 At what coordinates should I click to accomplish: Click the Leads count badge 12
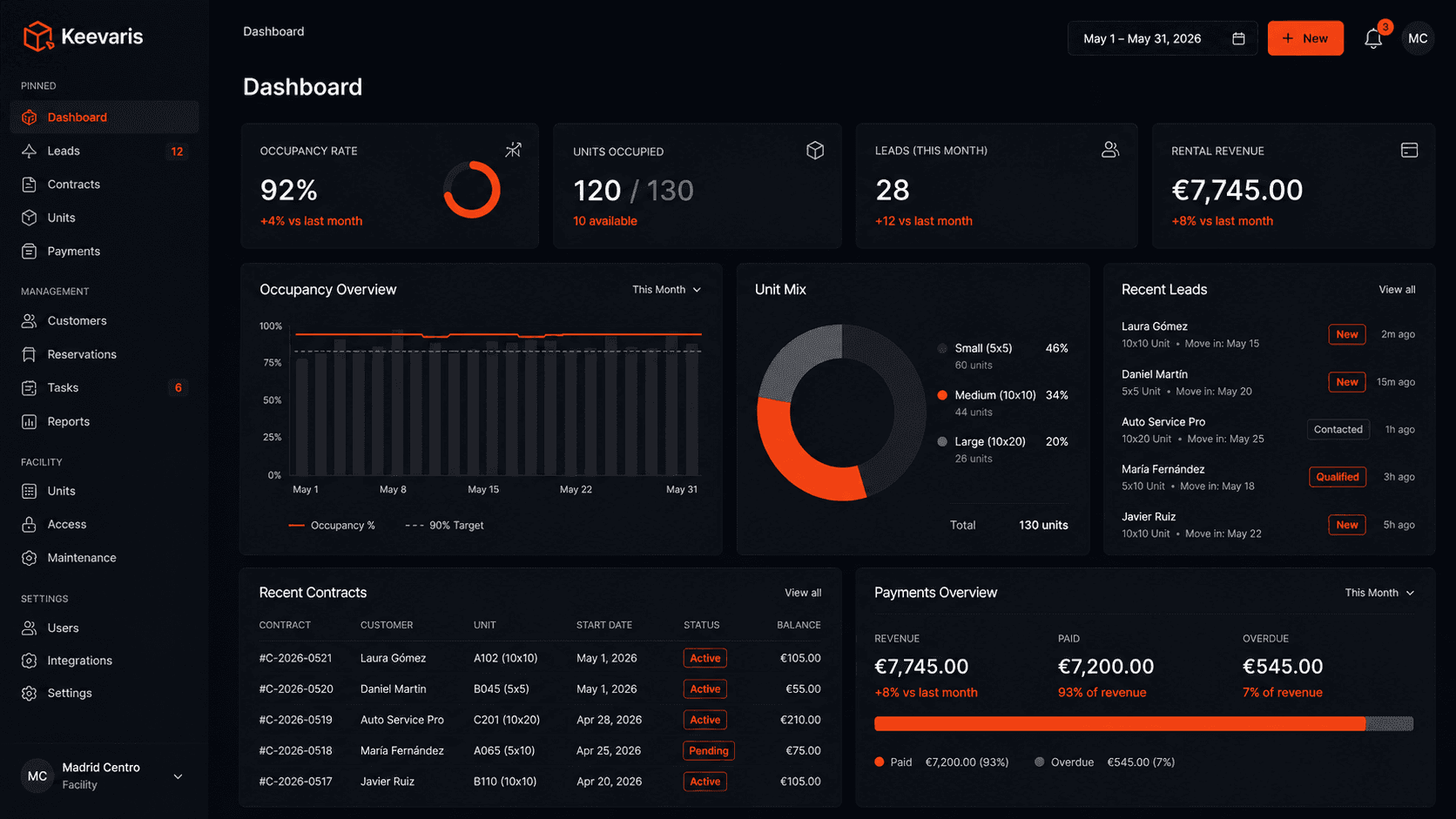point(177,151)
